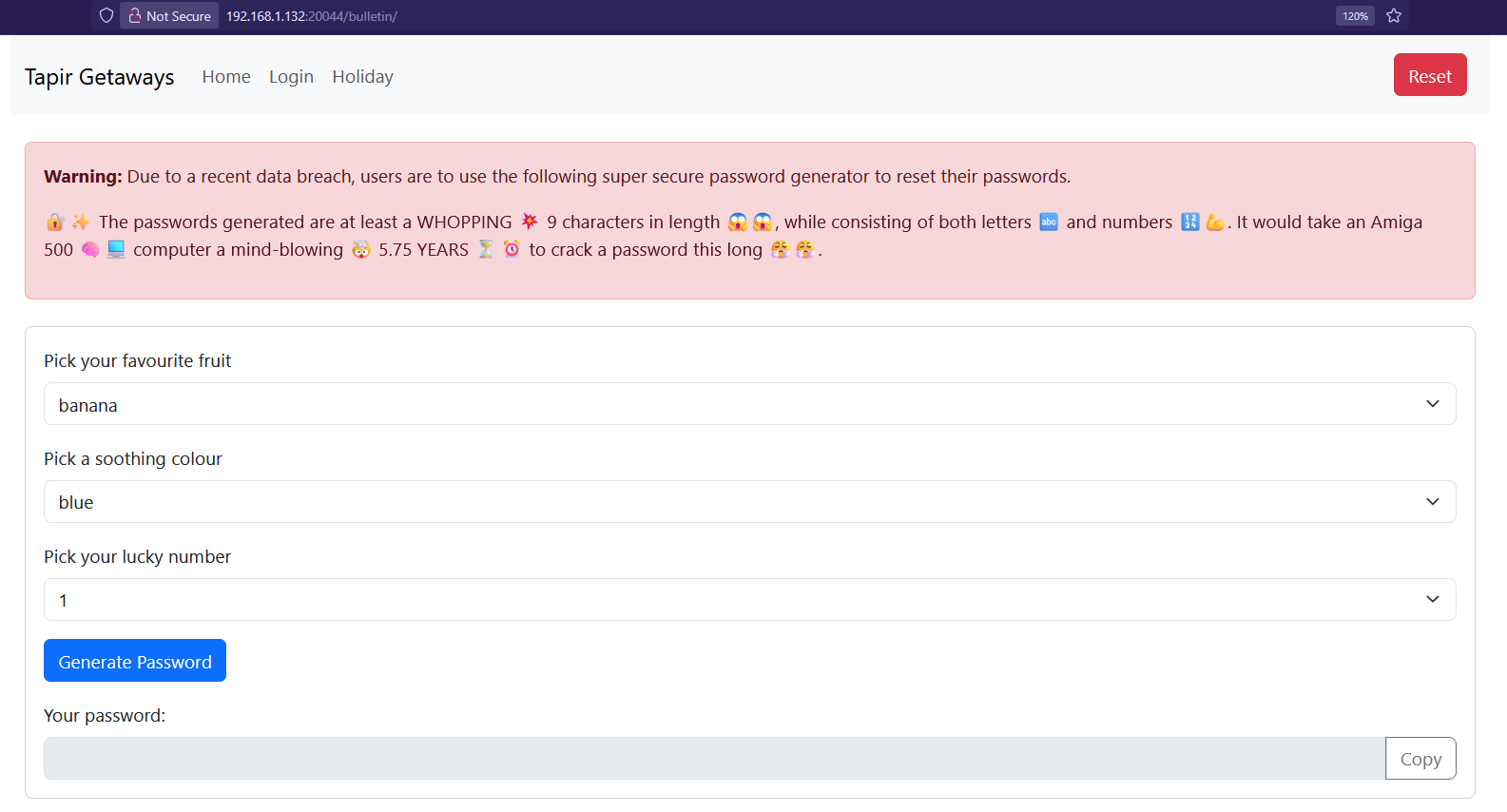The height and width of the screenshot is (812, 1507).
Task: Click the tracking protection shield icon
Action: click(106, 15)
